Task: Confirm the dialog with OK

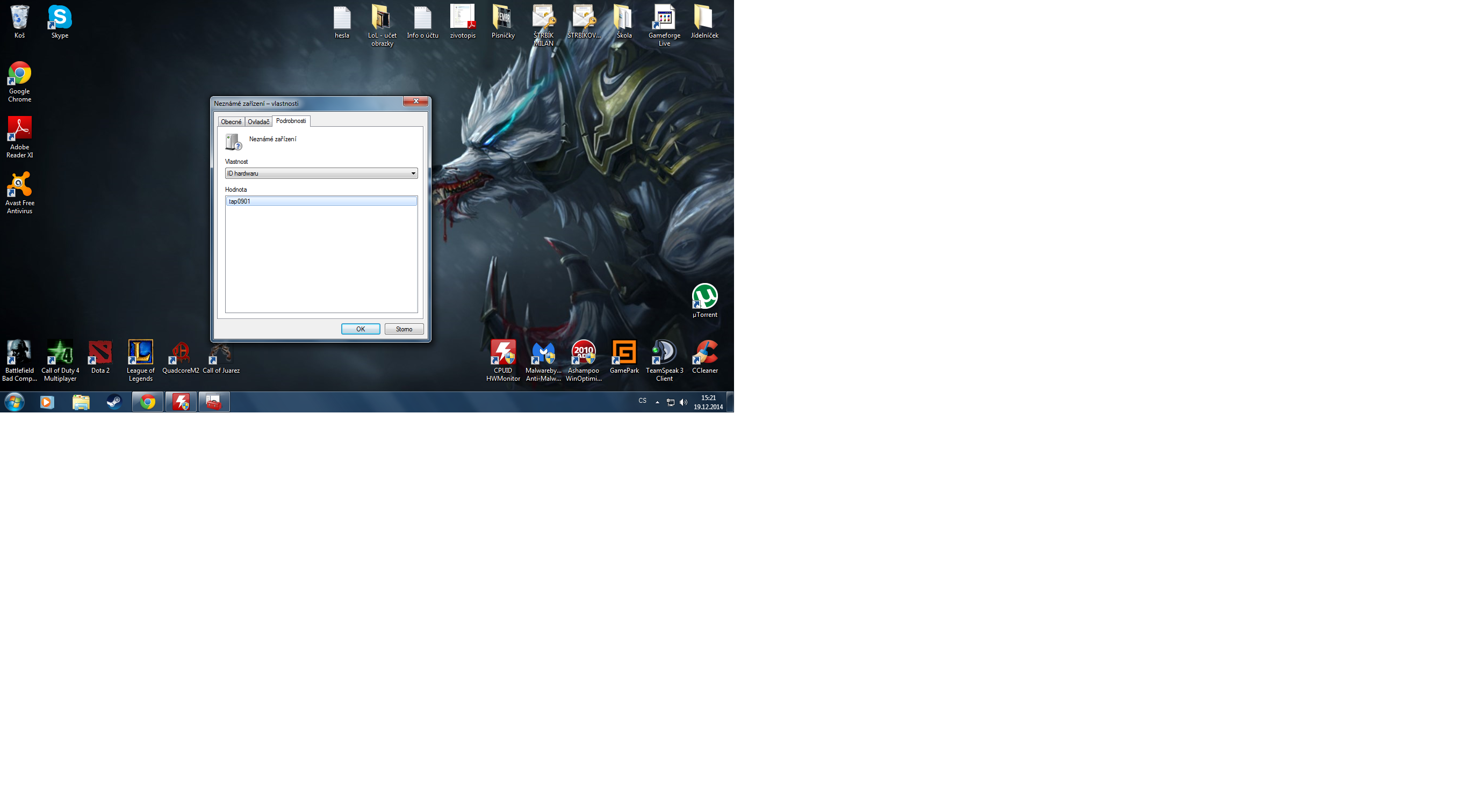Action: click(x=361, y=329)
